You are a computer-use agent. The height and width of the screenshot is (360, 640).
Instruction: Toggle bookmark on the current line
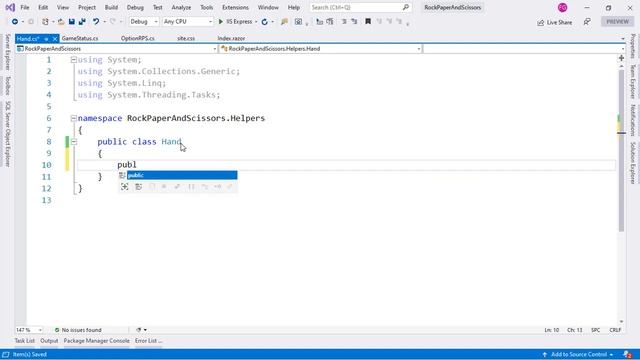pyautogui.click(x=368, y=22)
